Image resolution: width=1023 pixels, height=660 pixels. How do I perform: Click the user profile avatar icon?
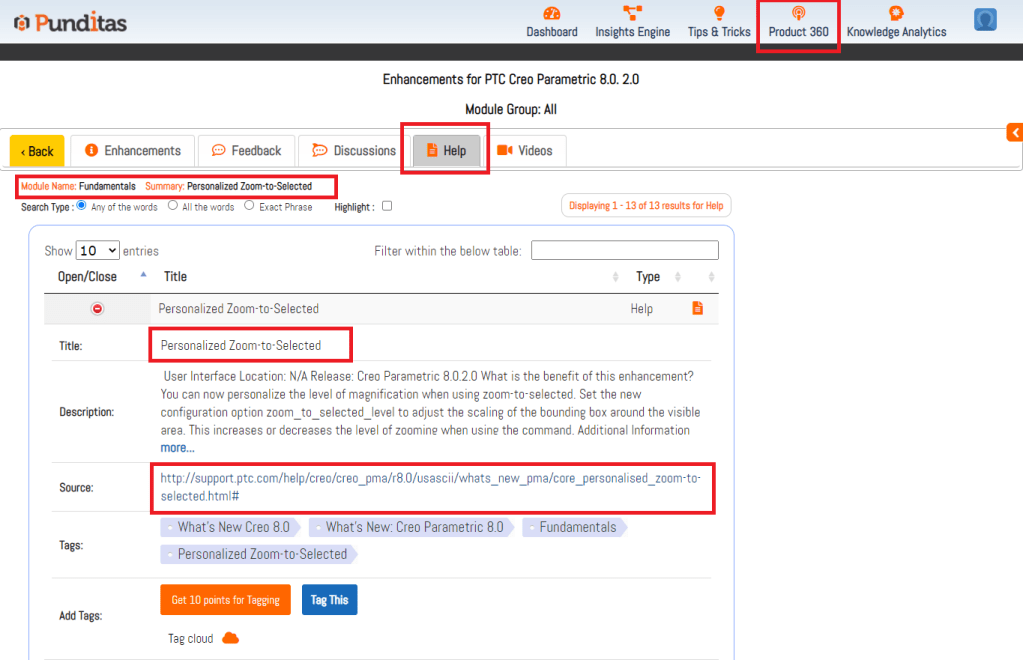(985, 20)
